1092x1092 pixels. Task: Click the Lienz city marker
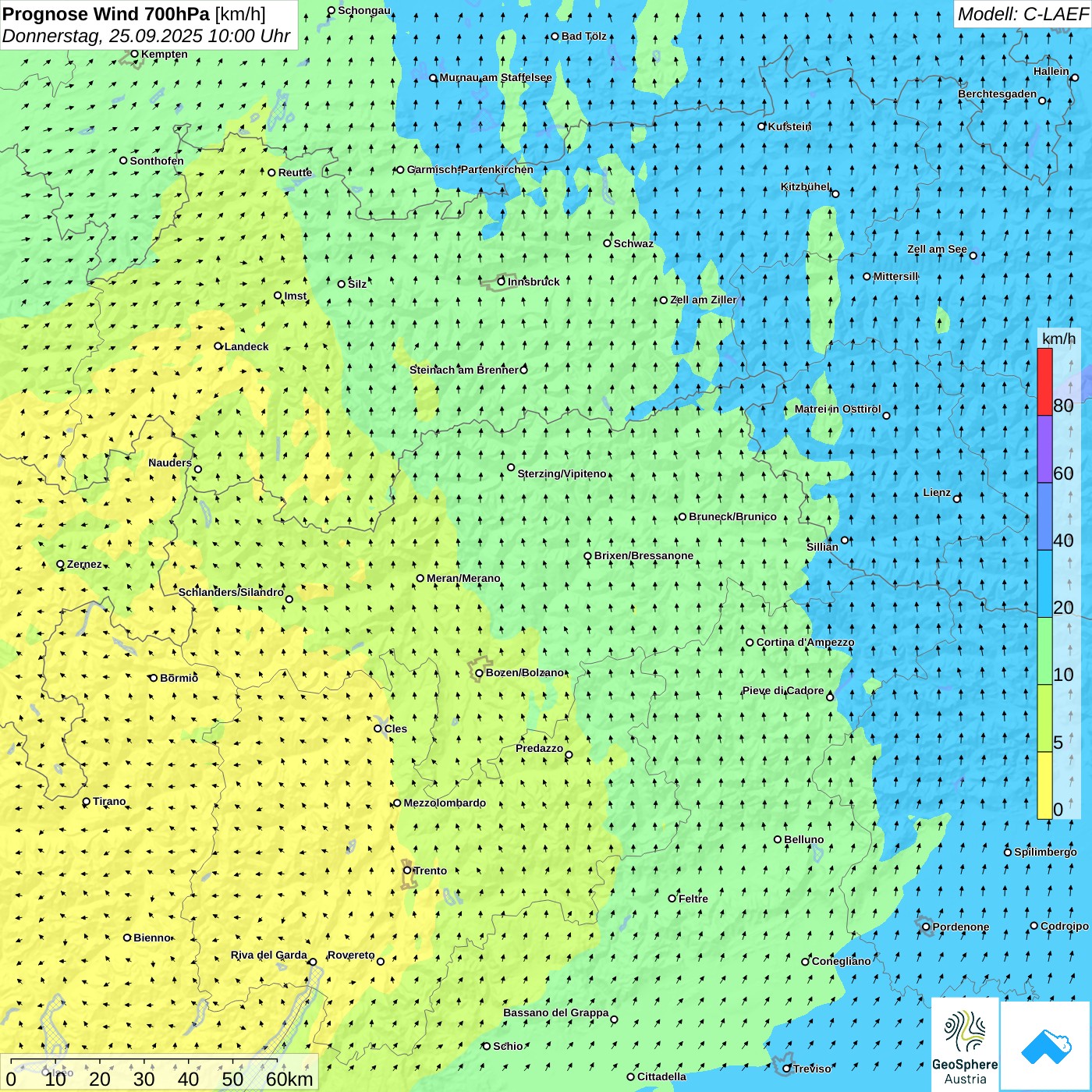coord(957,498)
